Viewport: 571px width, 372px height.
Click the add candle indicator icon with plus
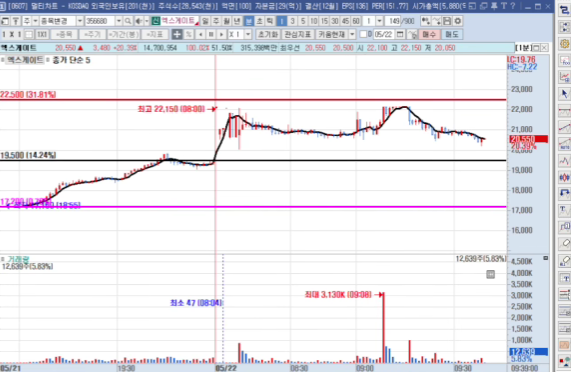pyautogui.click(x=425, y=21)
